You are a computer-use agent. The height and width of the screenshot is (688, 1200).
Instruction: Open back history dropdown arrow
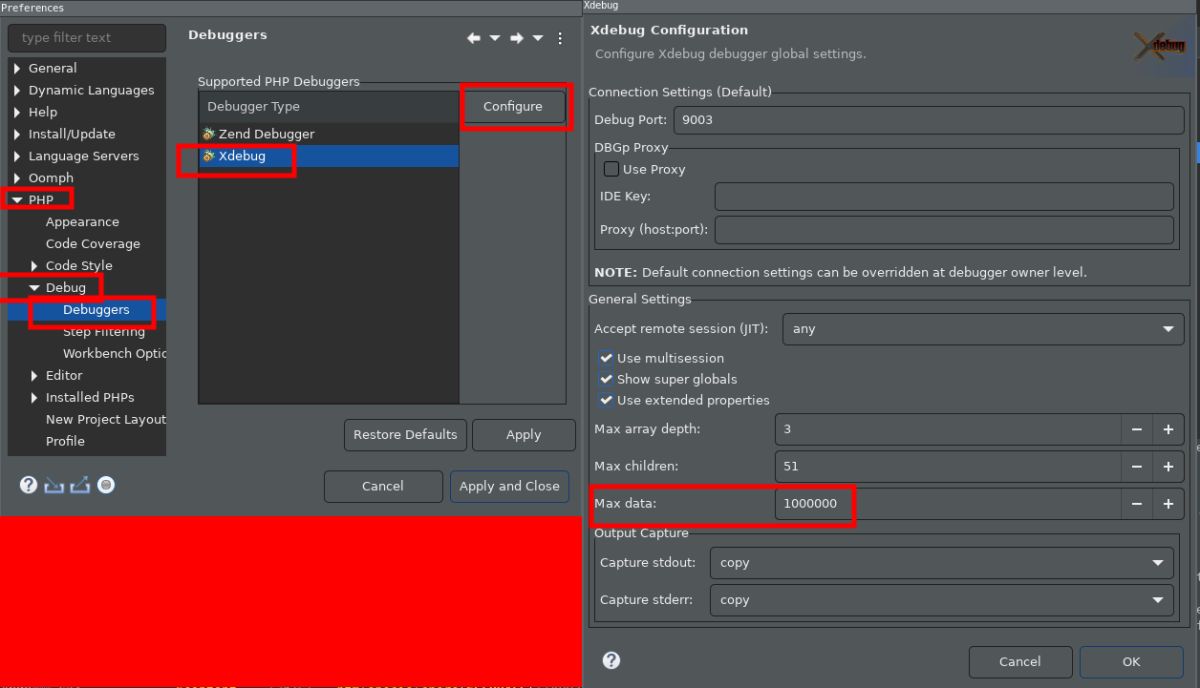[x=495, y=38]
